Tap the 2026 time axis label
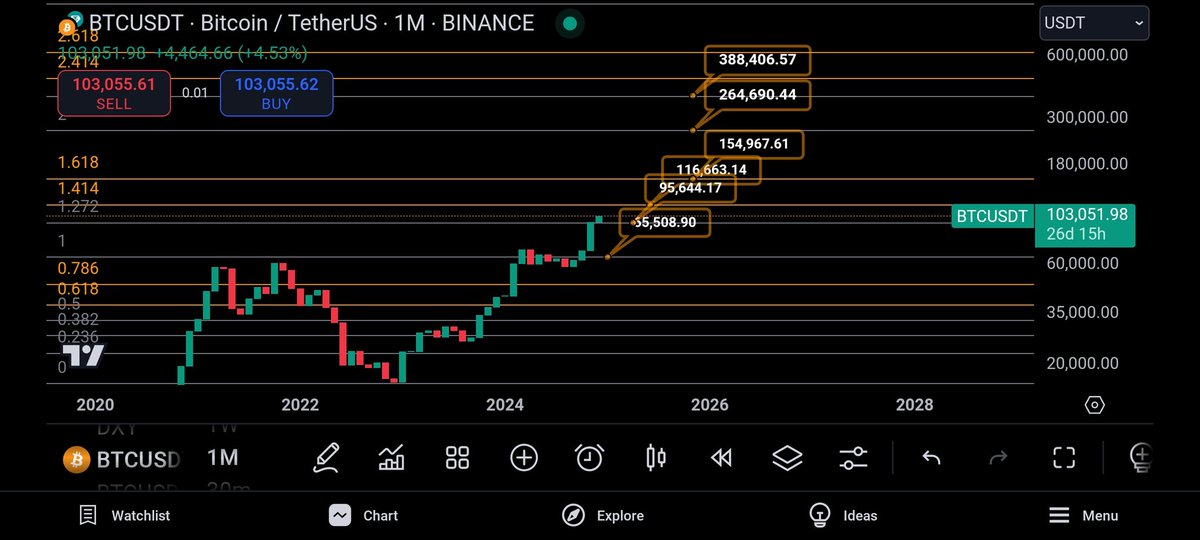The image size is (1200, 540). tap(710, 405)
